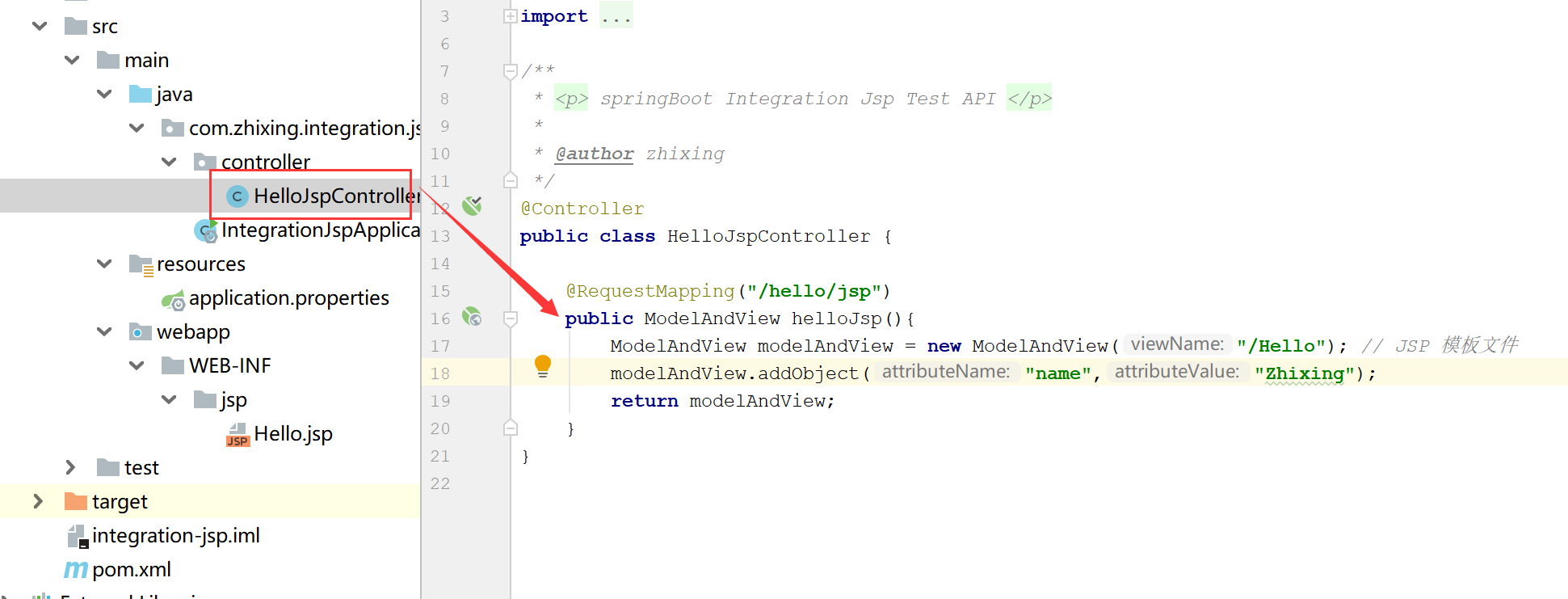
Task: Expand the folded import block
Action: pos(511,16)
